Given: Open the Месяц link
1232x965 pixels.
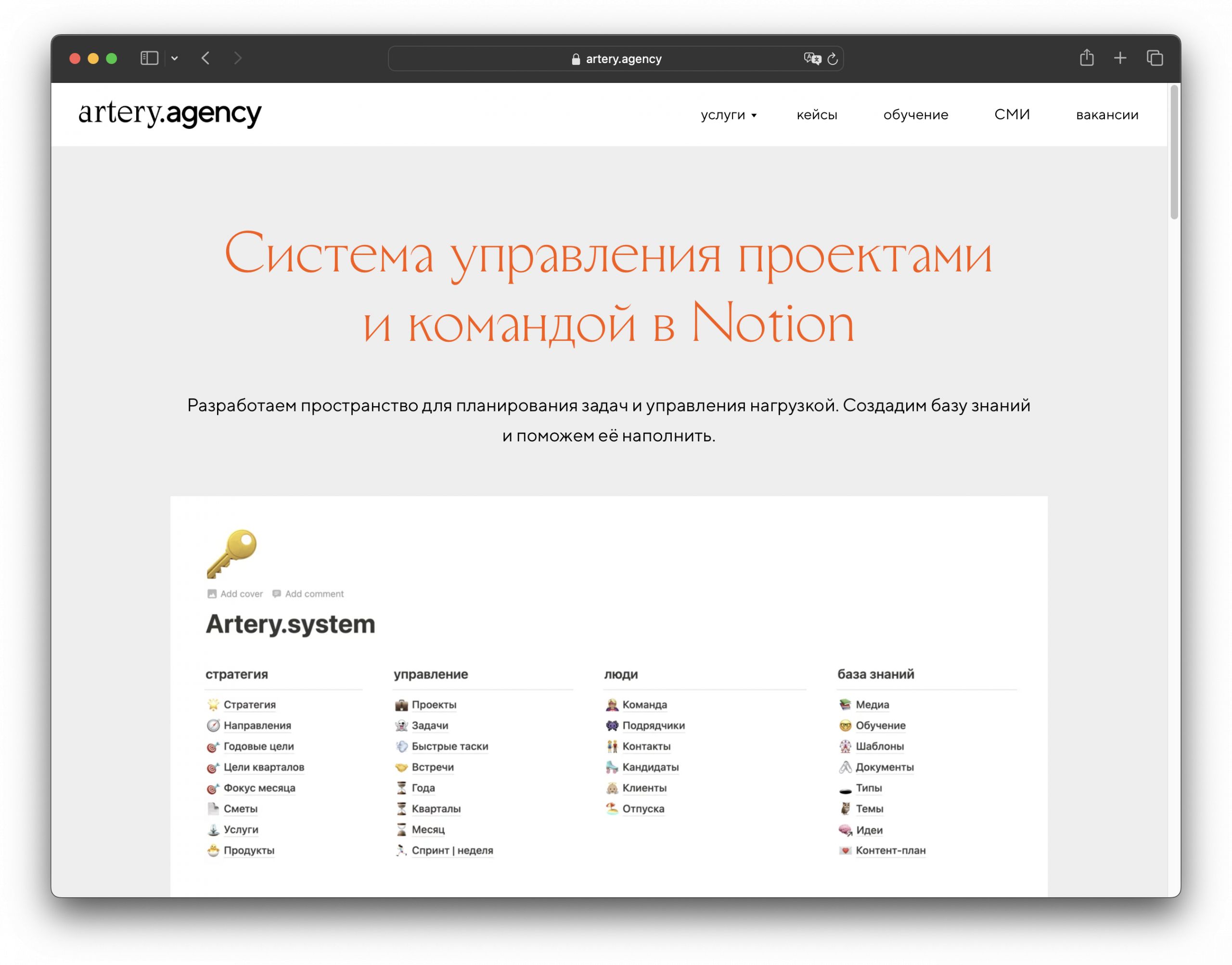Looking at the screenshot, I should (428, 829).
